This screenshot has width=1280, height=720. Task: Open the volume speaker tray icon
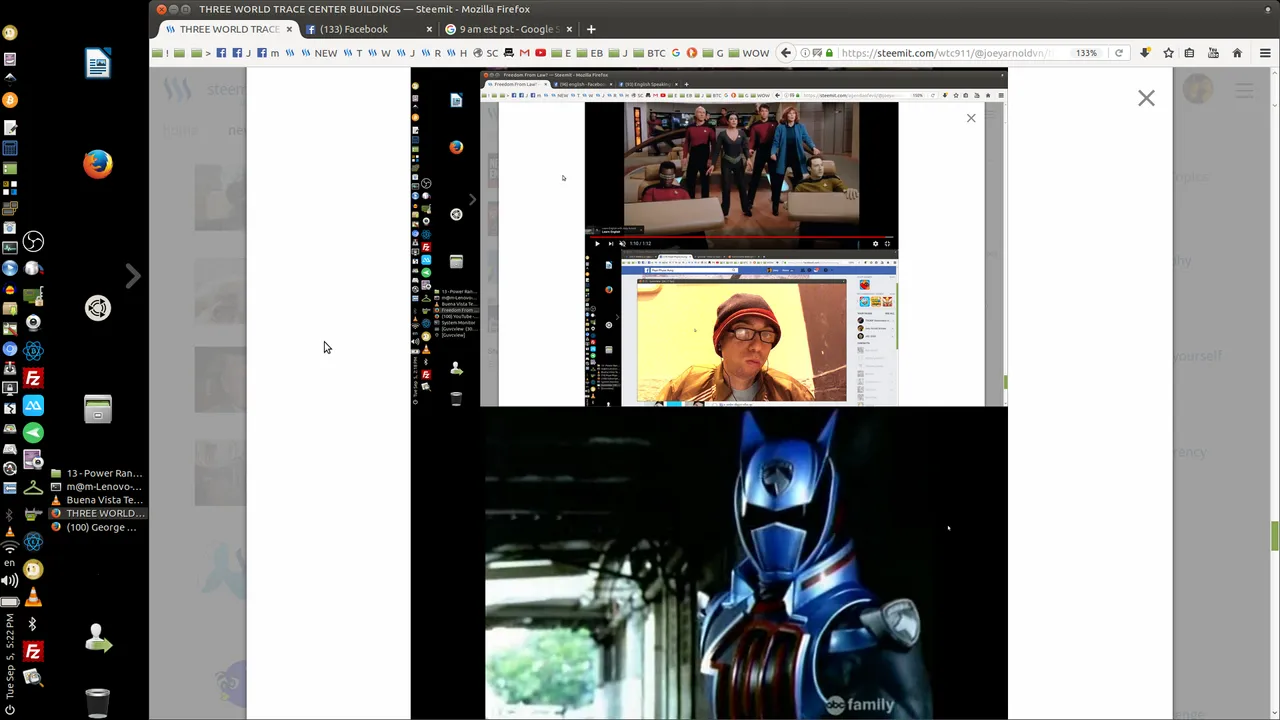click(10, 580)
